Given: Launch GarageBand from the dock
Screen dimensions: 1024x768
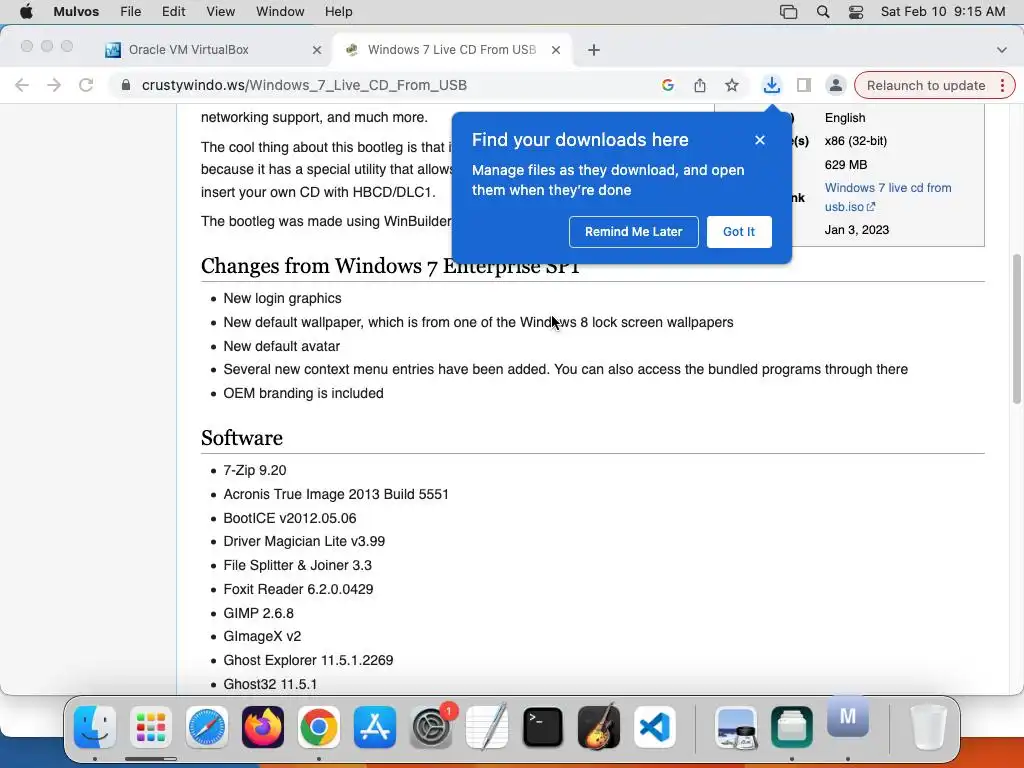Looking at the screenshot, I should pyautogui.click(x=599, y=727).
